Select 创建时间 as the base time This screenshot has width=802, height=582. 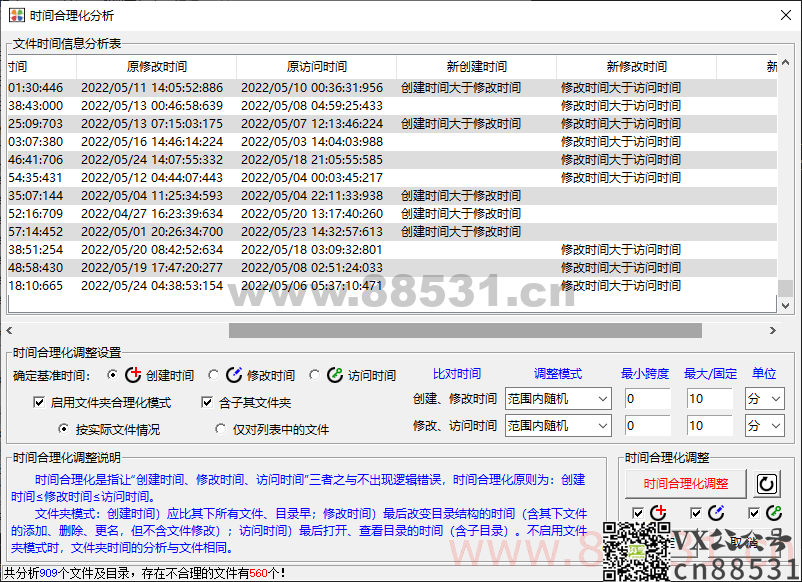pos(113,375)
